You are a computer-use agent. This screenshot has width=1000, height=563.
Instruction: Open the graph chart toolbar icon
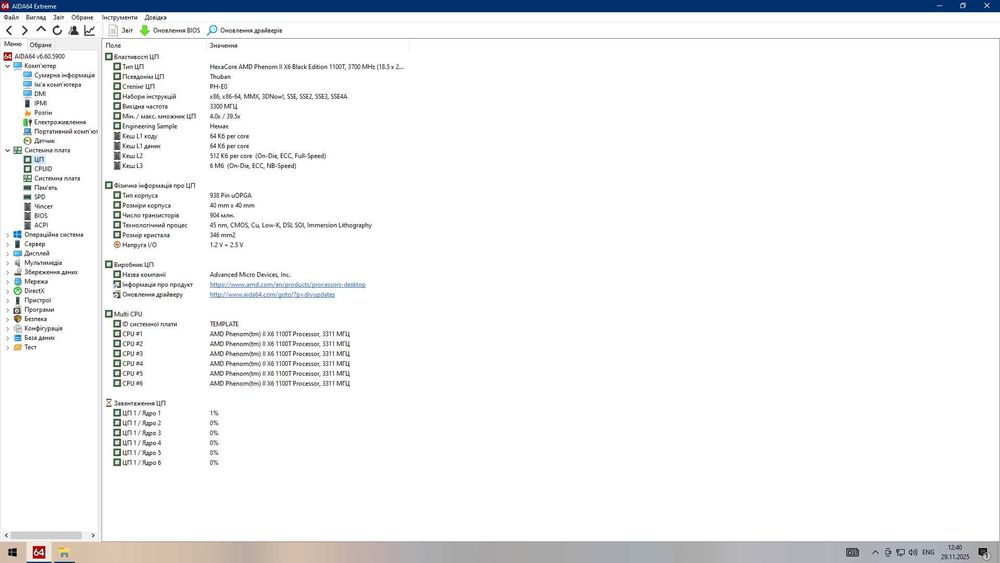click(x=89, y=30)
